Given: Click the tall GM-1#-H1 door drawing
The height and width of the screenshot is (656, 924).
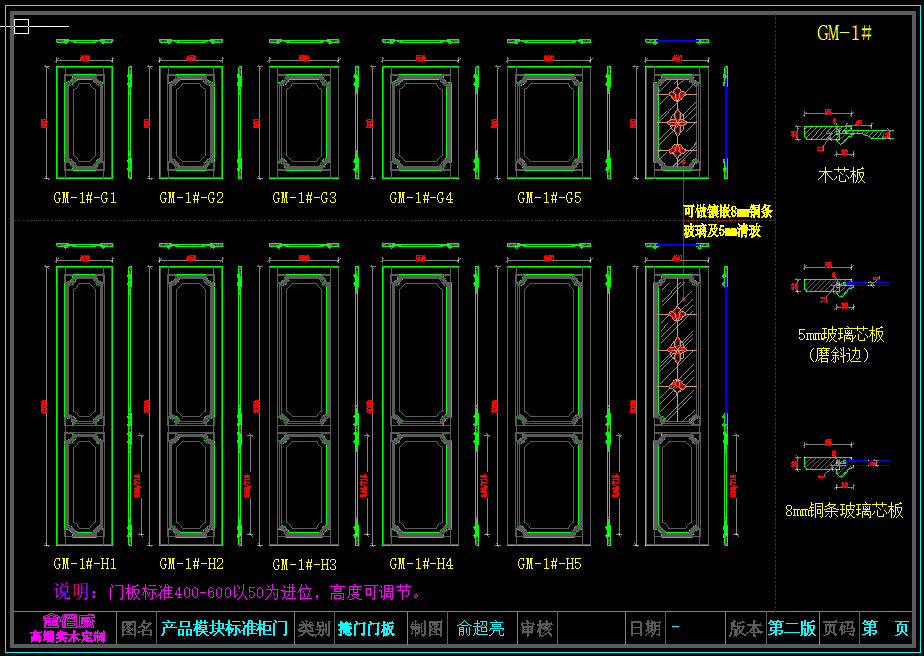Looking at the screenshot, I should [x=84, y=405].
